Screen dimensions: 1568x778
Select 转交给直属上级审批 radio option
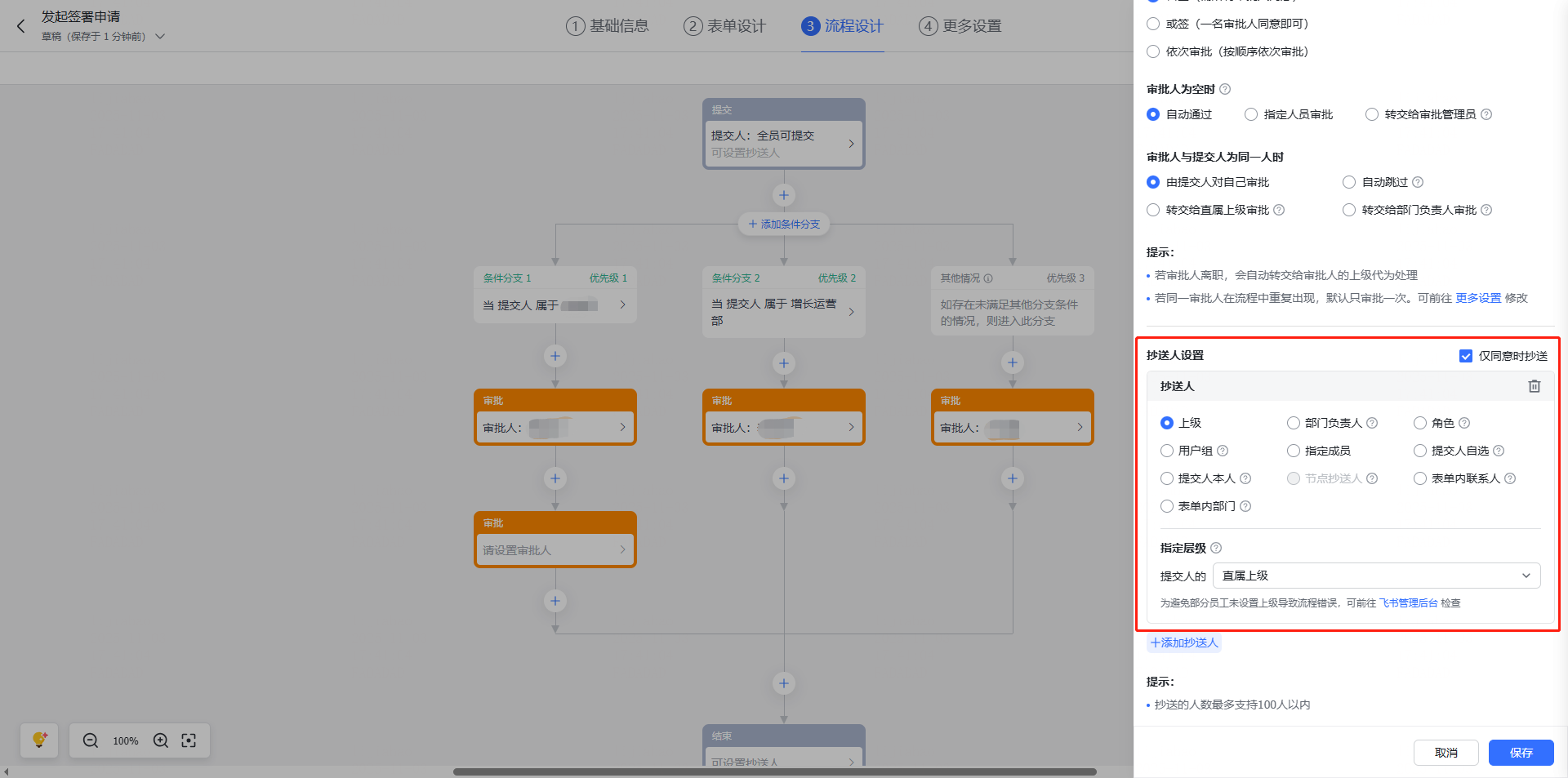(1153, 210)
